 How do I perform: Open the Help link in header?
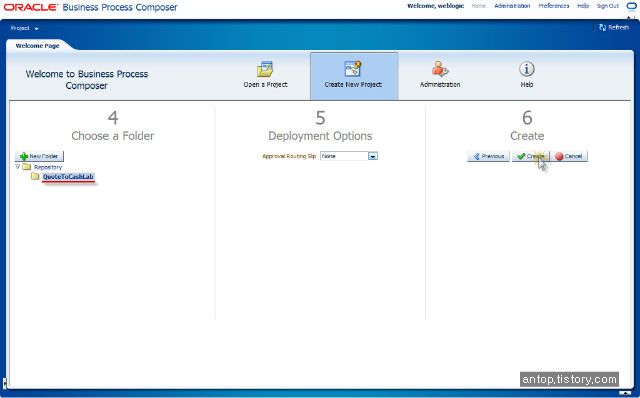[583, 6]
